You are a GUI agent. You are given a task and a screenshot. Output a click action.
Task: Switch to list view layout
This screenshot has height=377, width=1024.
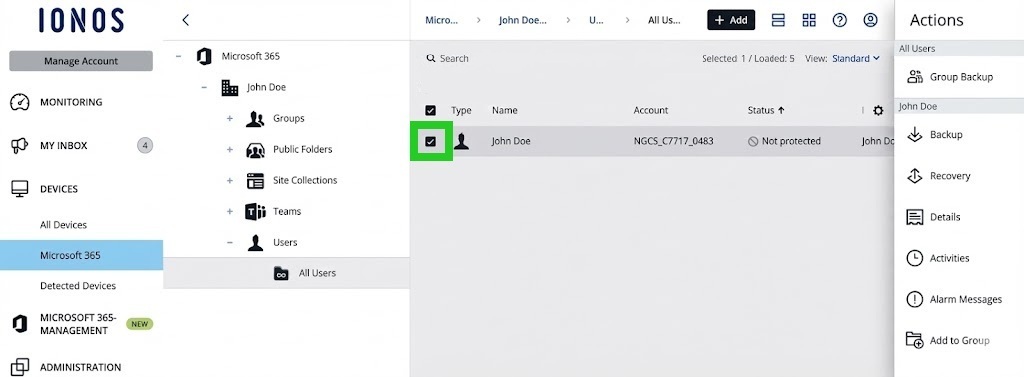pos(778,20)
